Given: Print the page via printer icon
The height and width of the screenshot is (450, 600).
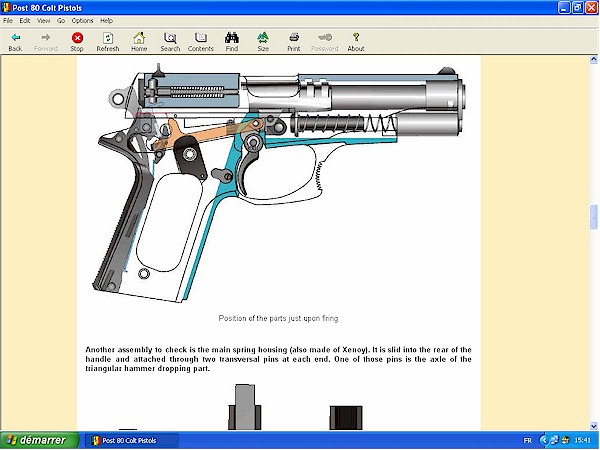Looking at the screenshot, I should [x=294, y=38].
